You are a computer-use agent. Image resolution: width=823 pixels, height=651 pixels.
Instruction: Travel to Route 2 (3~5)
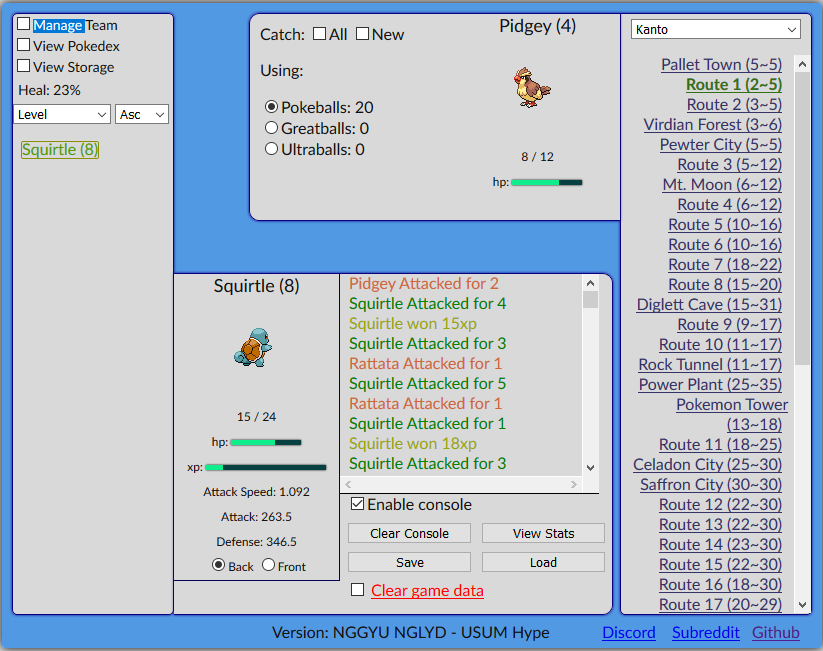[x=735, y=104]
